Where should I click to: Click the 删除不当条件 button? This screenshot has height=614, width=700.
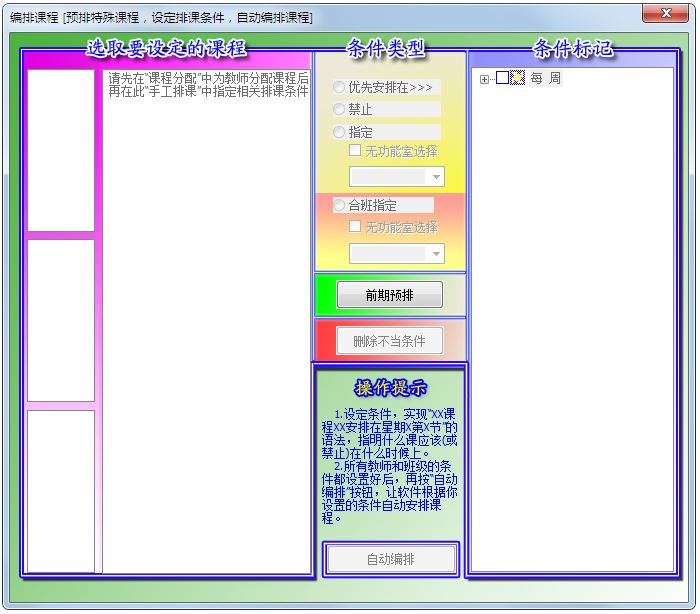389,341
